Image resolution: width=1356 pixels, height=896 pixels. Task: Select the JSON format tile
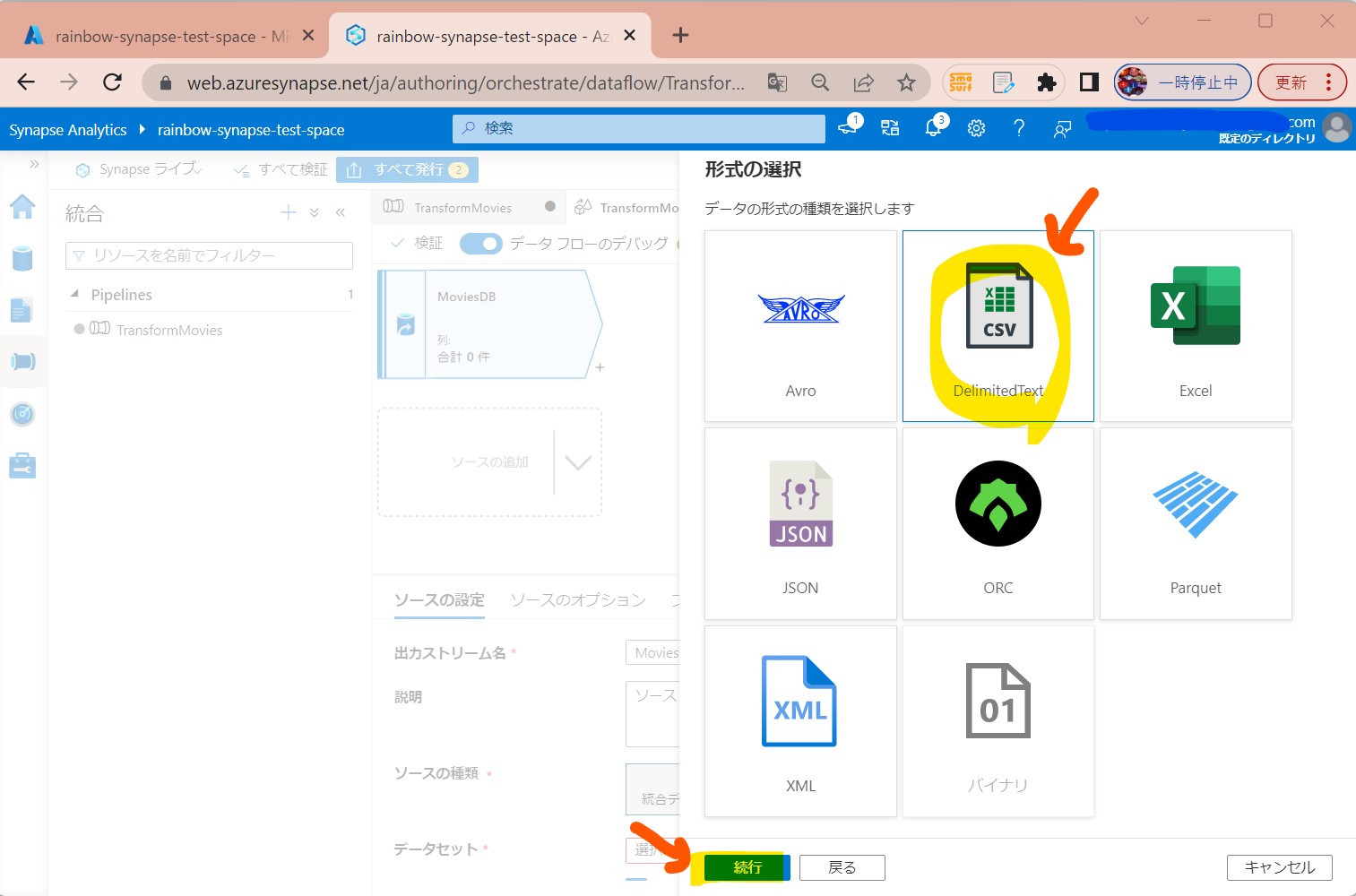click(800, 523)
